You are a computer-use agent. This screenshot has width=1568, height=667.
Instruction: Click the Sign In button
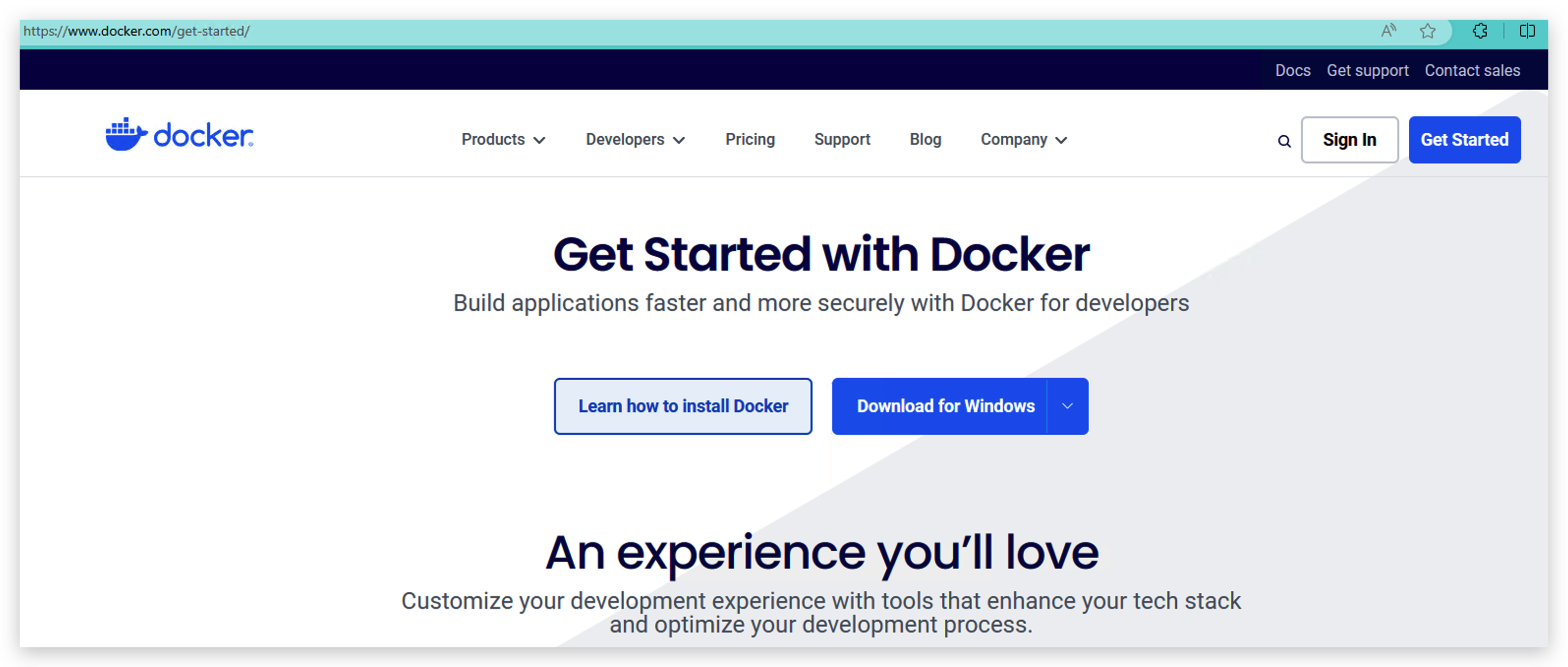tap(1349, 140)
